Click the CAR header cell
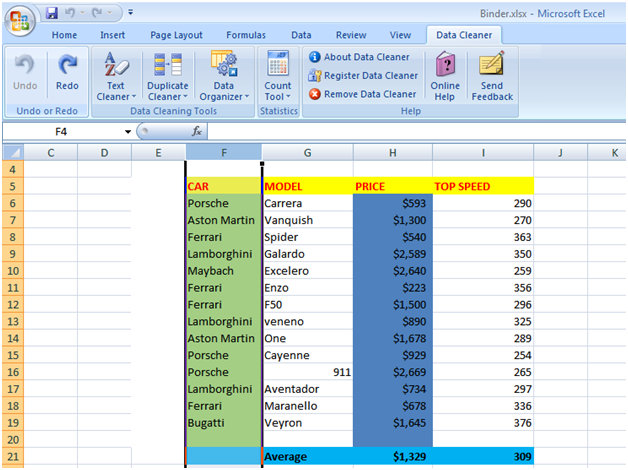This screenshot has height=470, width=628. (224, 187)
